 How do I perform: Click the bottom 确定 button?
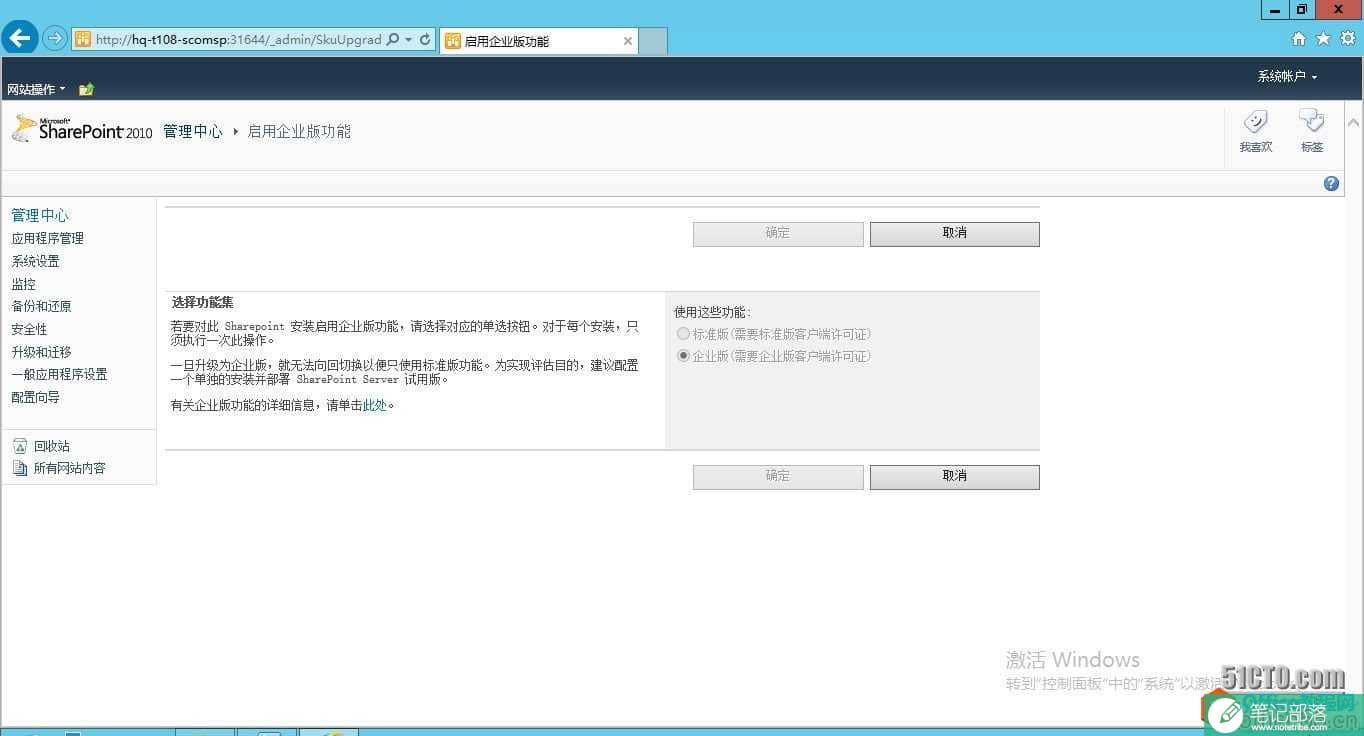coord(778,477)
